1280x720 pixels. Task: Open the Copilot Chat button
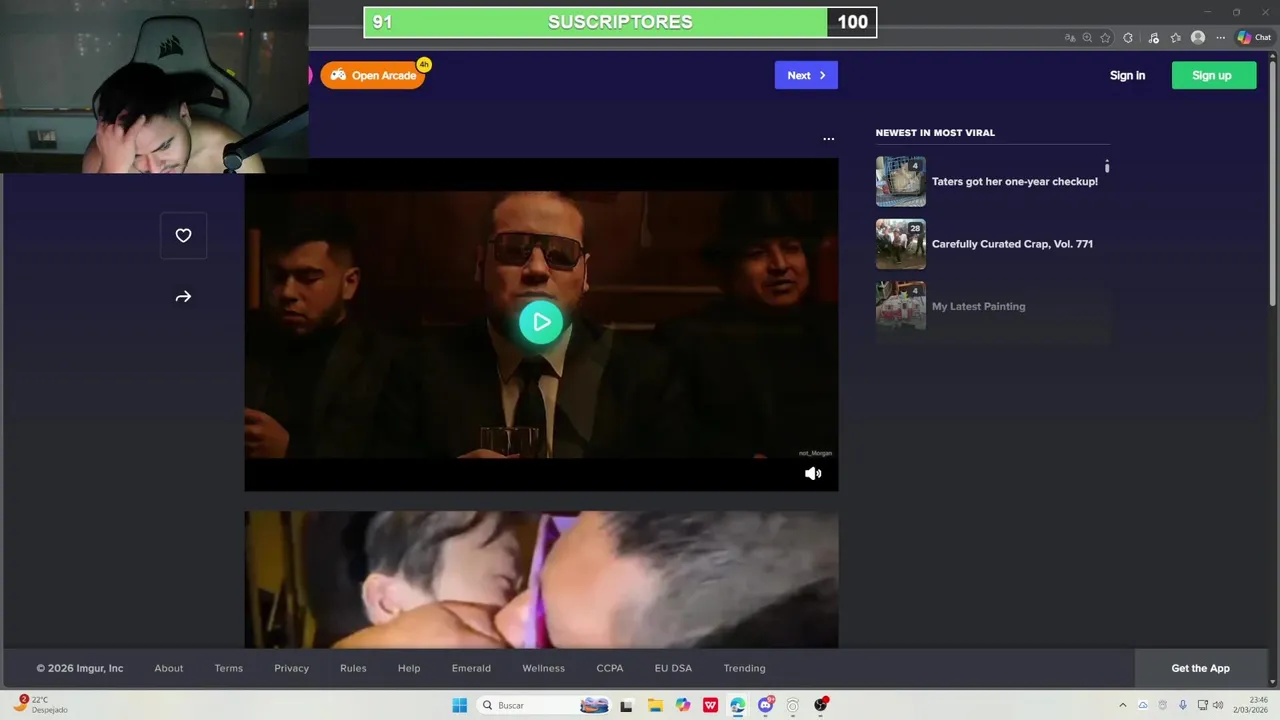[x=1254, y=38]
